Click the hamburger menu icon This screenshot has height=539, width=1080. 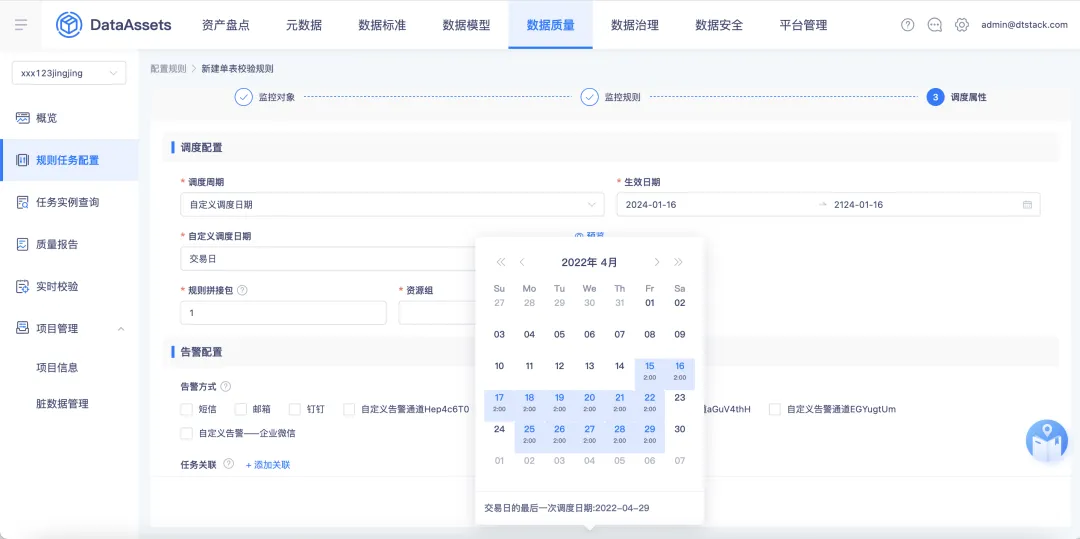(21, 25)
